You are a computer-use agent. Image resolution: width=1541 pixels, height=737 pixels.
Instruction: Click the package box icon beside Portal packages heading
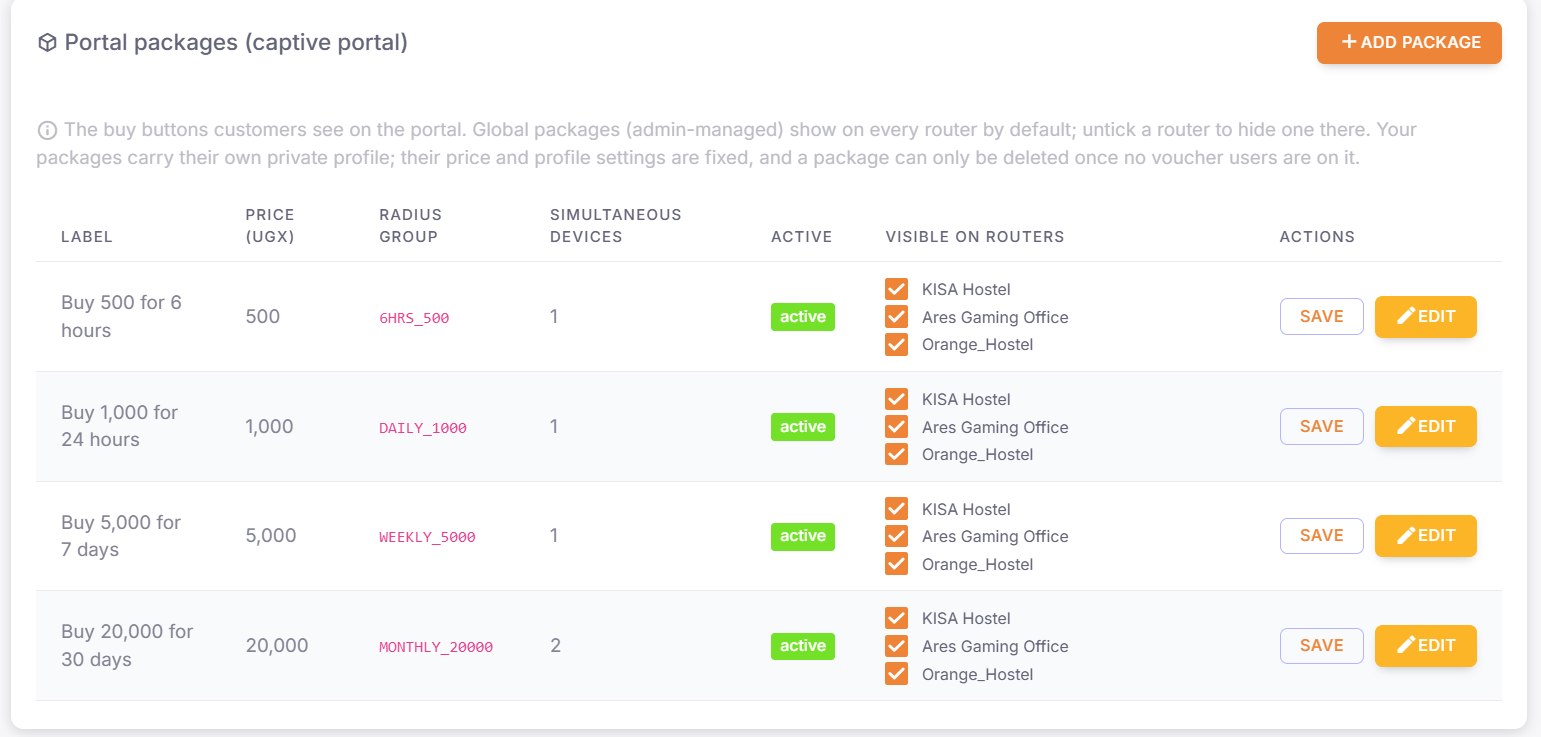(47, 43)
